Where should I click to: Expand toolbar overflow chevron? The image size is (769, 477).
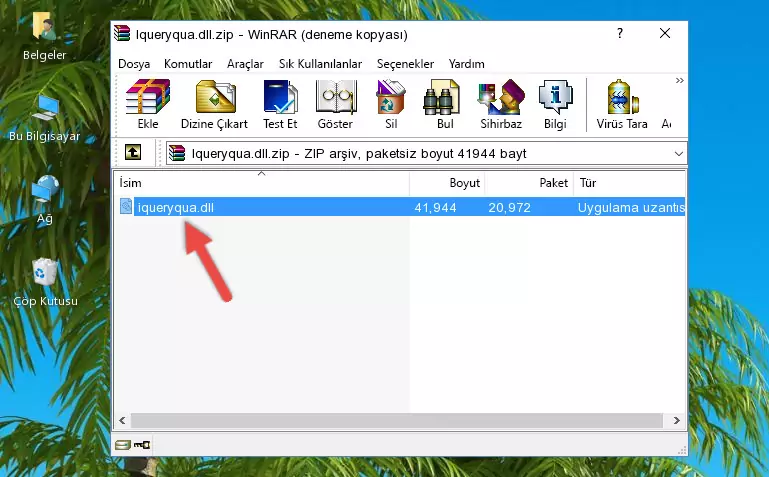(679, 80)
